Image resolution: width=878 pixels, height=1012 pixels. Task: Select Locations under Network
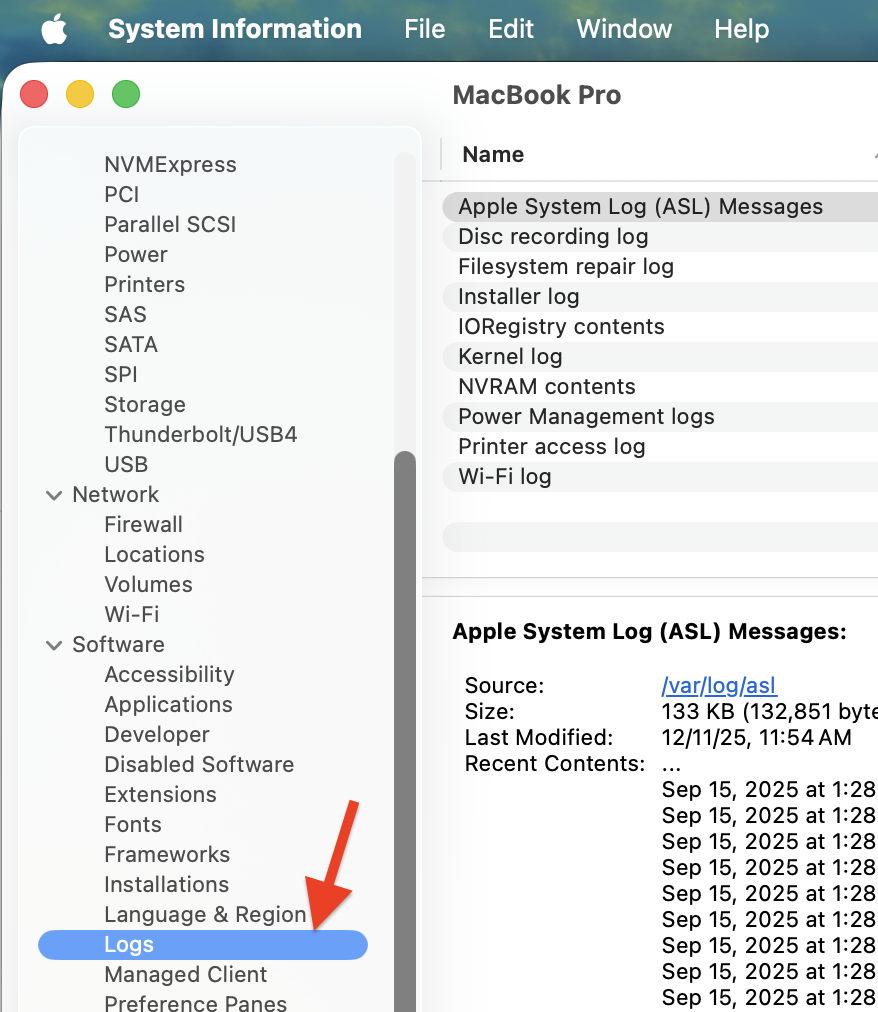[154, 554]
